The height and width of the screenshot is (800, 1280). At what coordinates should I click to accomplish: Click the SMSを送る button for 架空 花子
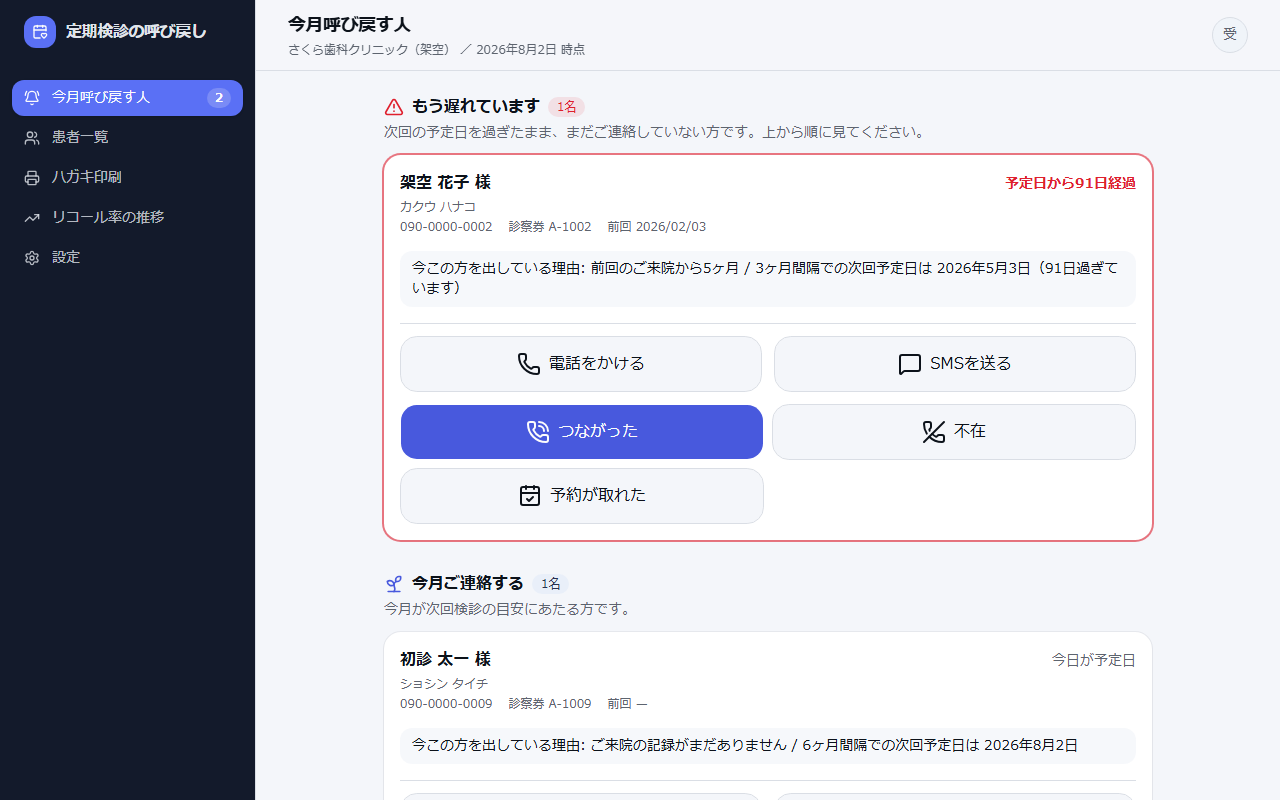pyautogui.click(x=955, y=364)
